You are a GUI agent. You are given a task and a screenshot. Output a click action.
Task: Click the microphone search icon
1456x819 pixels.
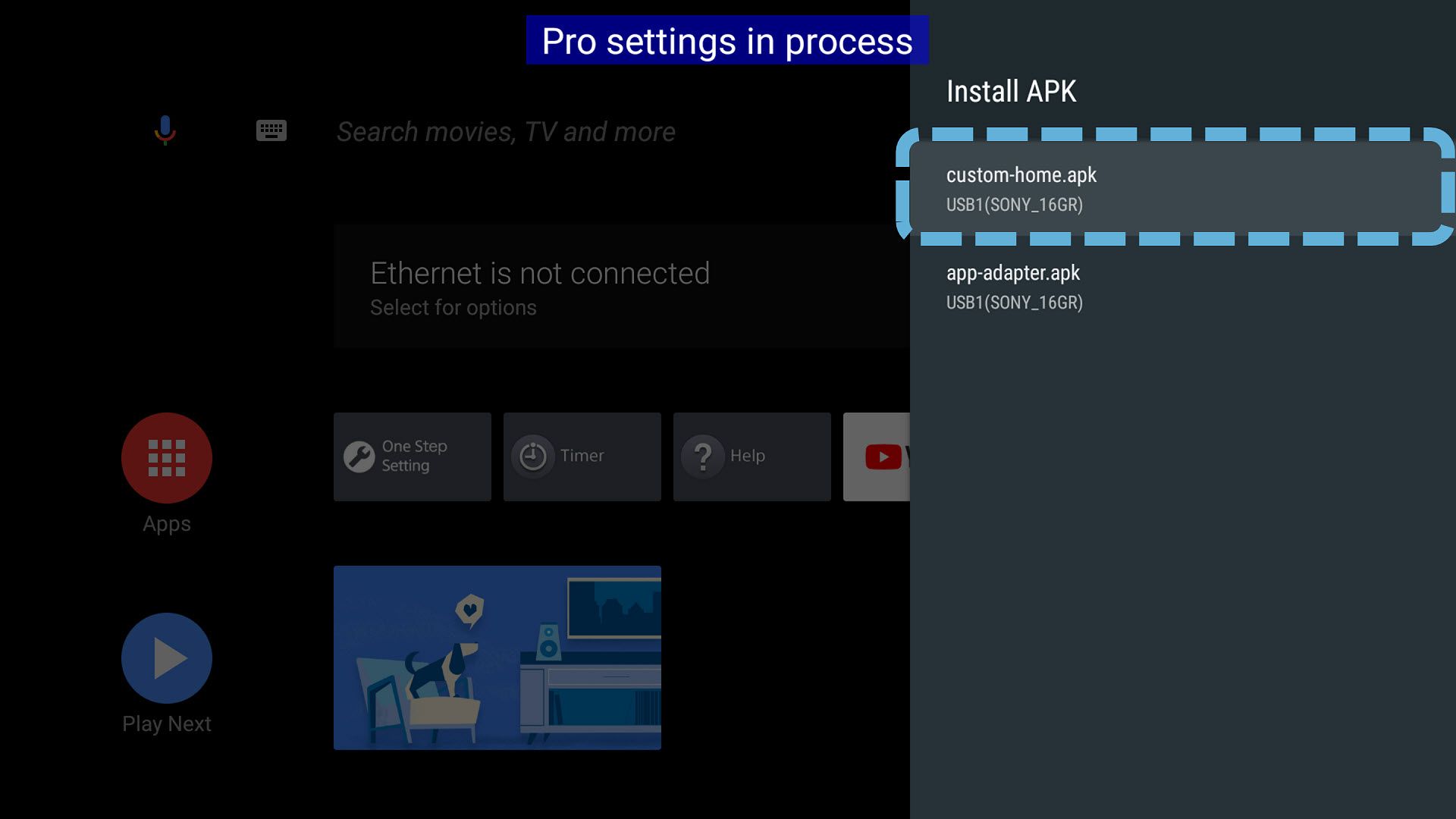165,130
